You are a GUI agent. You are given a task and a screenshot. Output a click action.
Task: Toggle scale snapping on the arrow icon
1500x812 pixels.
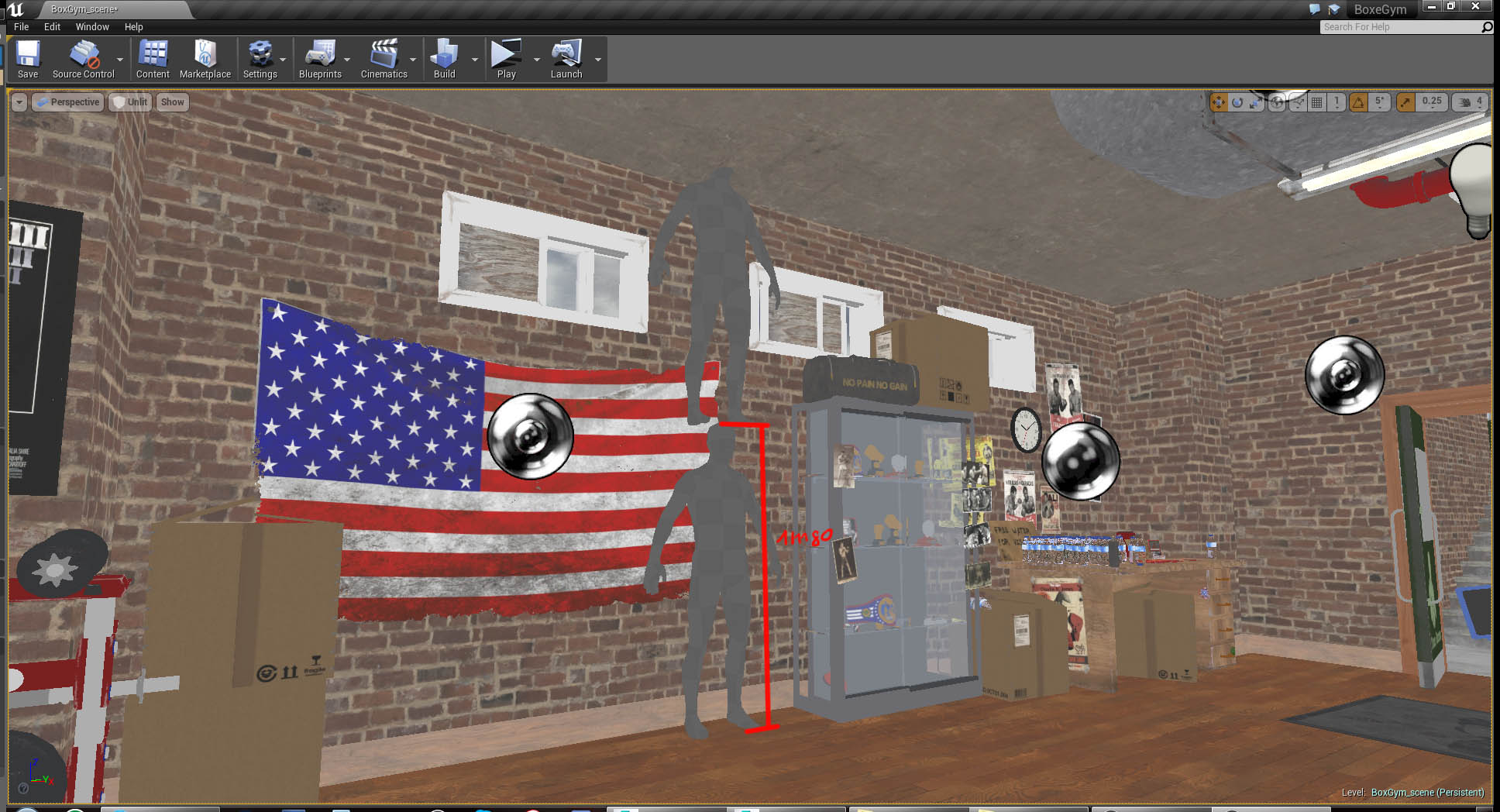click(1405, 102)
